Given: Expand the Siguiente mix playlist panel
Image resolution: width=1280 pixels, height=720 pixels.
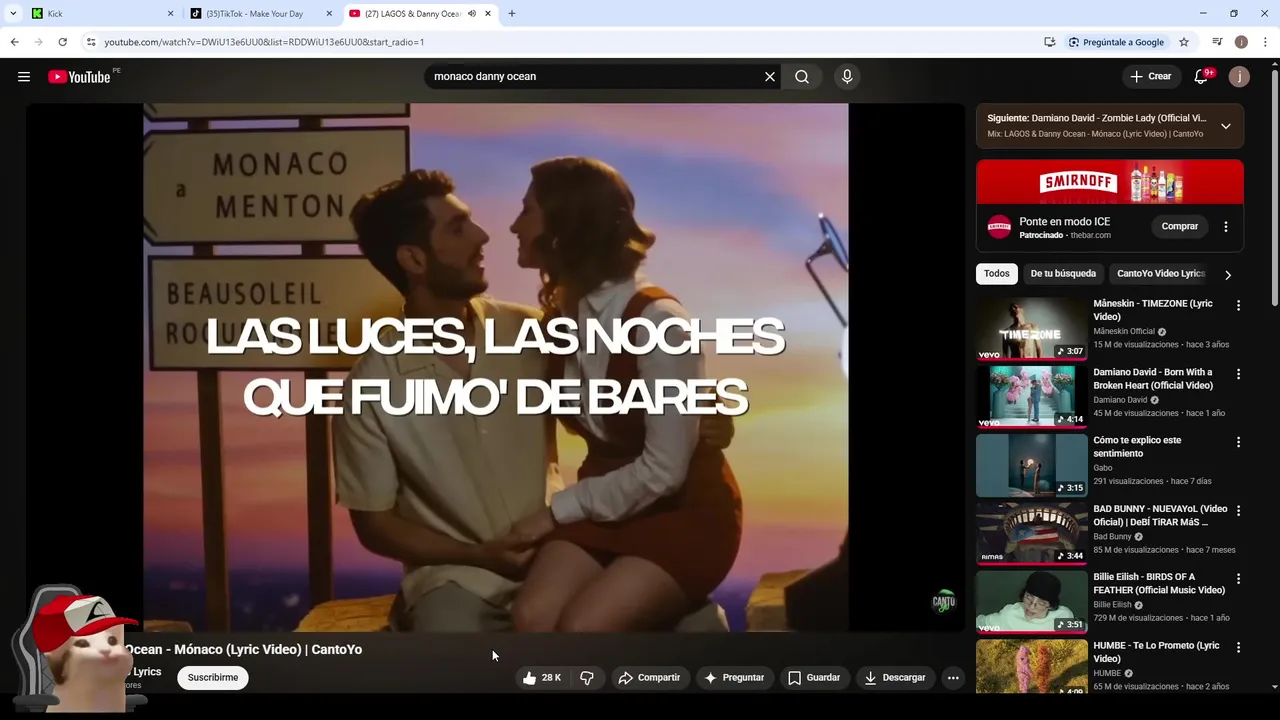Looking at the screenshot, I should pyautogui.click(x=1226, y=126).
